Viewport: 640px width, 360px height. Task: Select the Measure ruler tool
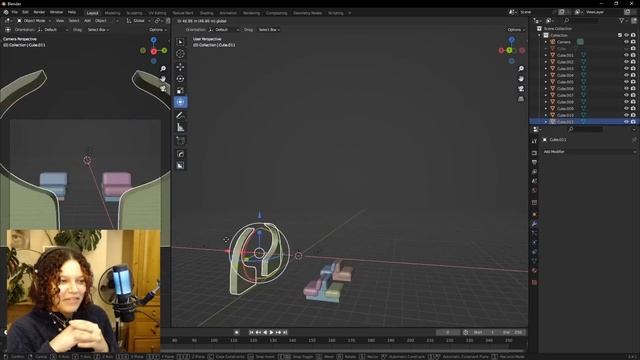[180, 127]
